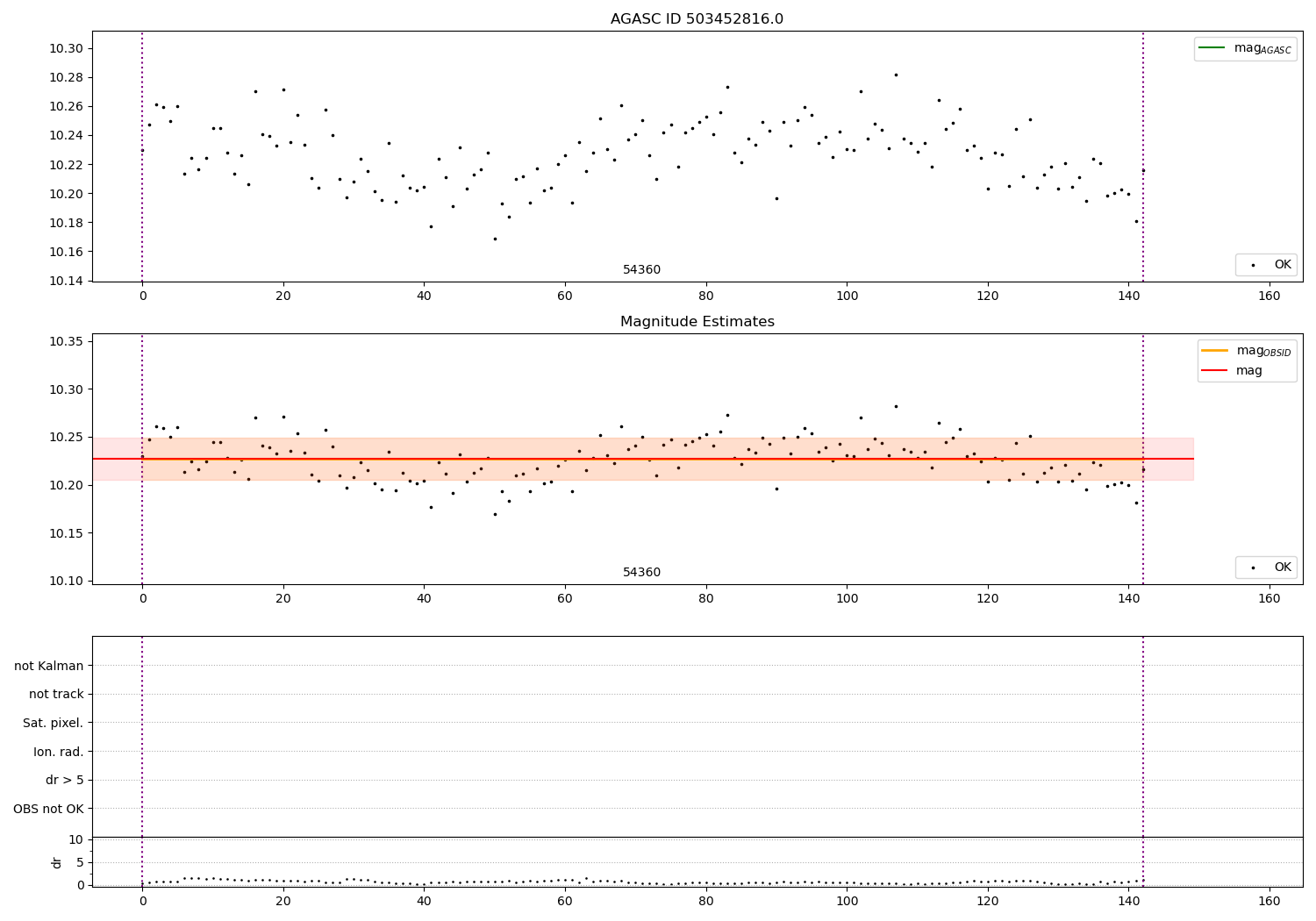Screen dimensions: 1316x921
Task: Click 10.30 tick on Magnitude Estimates plot
Action: click(x=67, y=389)
